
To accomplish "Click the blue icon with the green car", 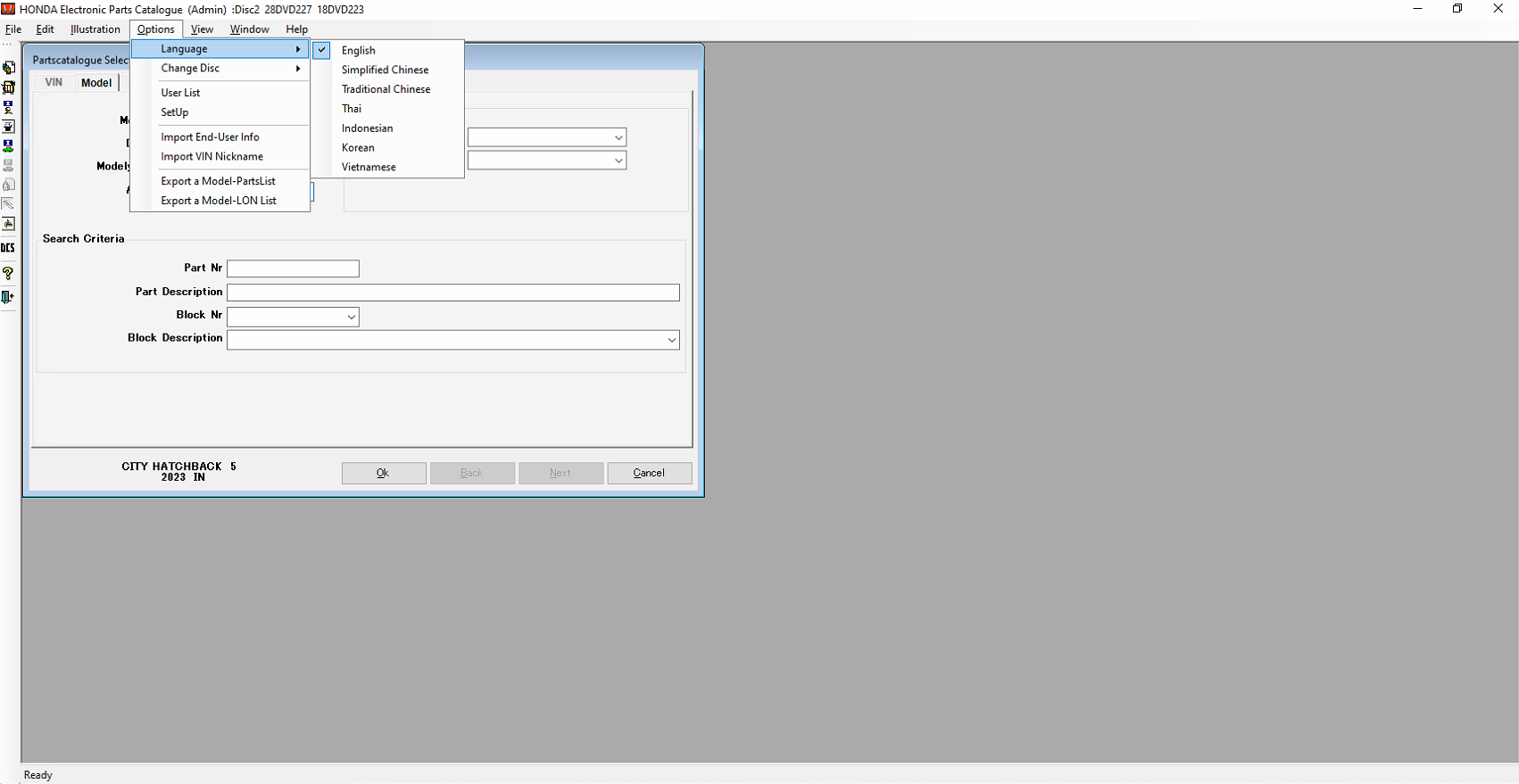I will (8, 145).
